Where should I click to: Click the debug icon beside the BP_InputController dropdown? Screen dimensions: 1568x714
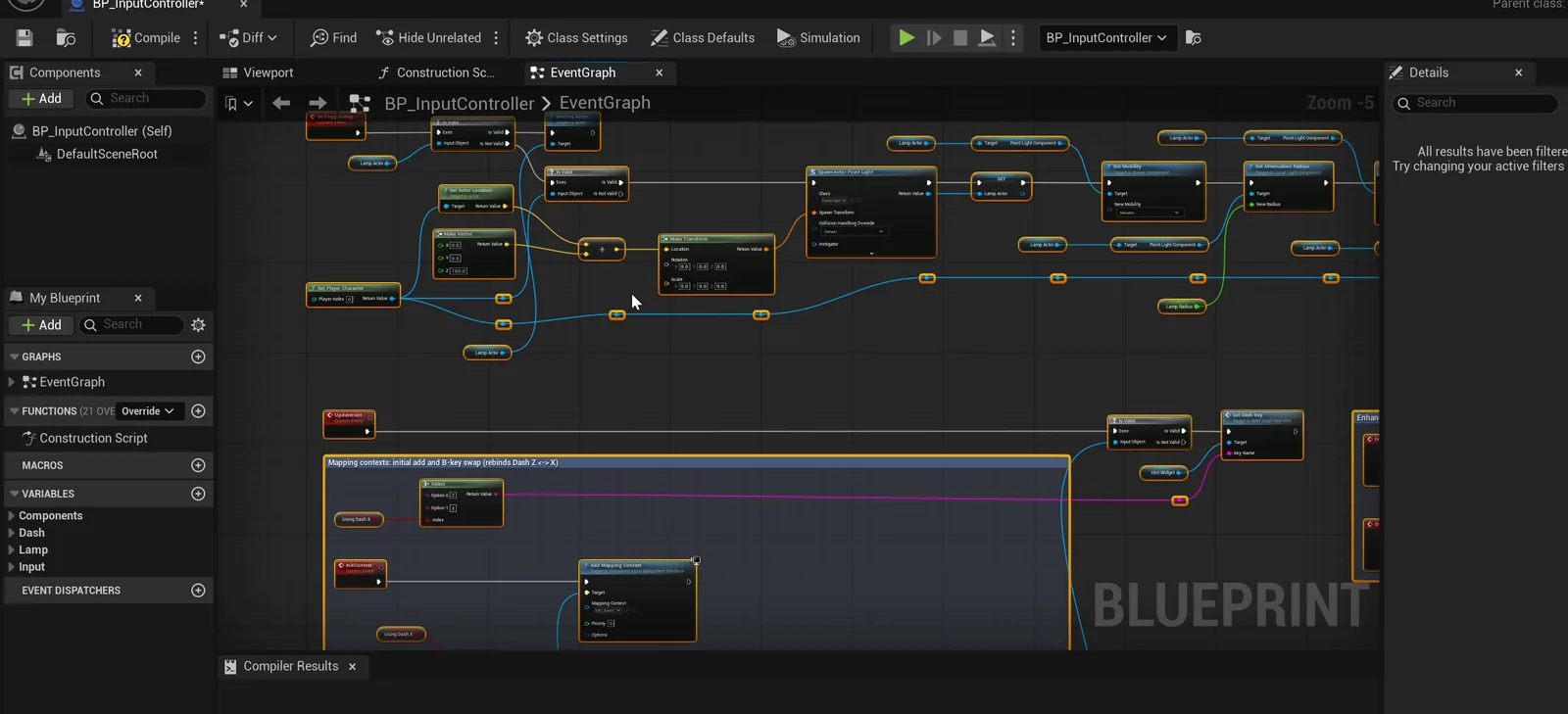[x=1193, y=38]
